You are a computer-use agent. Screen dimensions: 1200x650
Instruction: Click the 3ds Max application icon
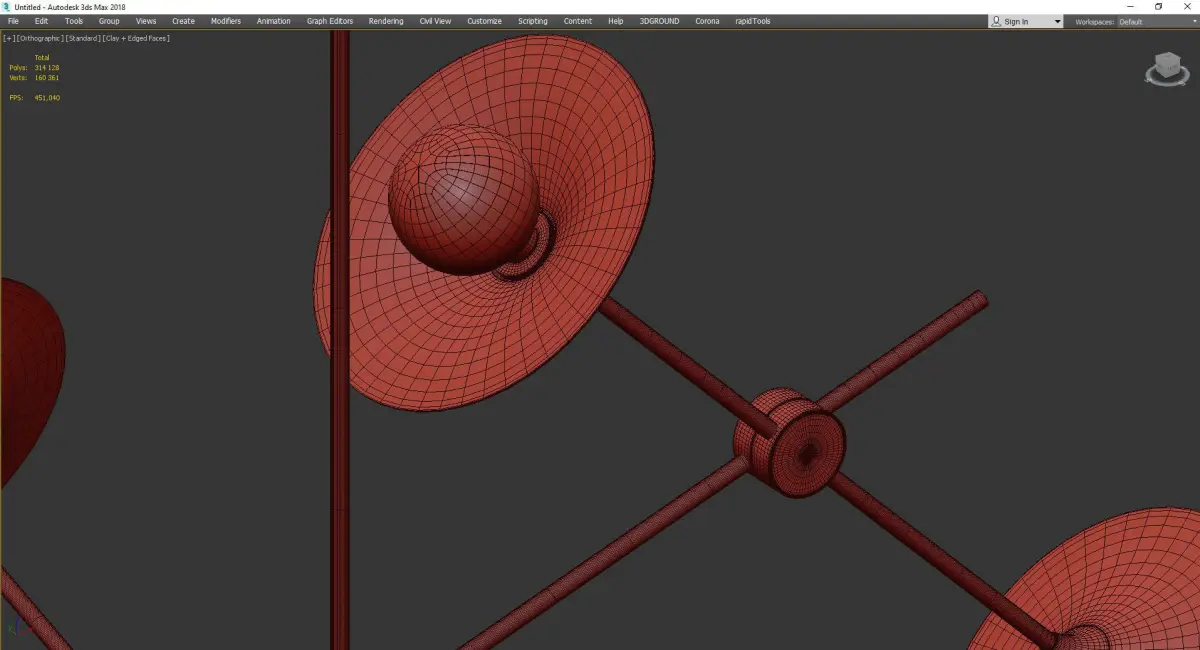tap(6, 6)
